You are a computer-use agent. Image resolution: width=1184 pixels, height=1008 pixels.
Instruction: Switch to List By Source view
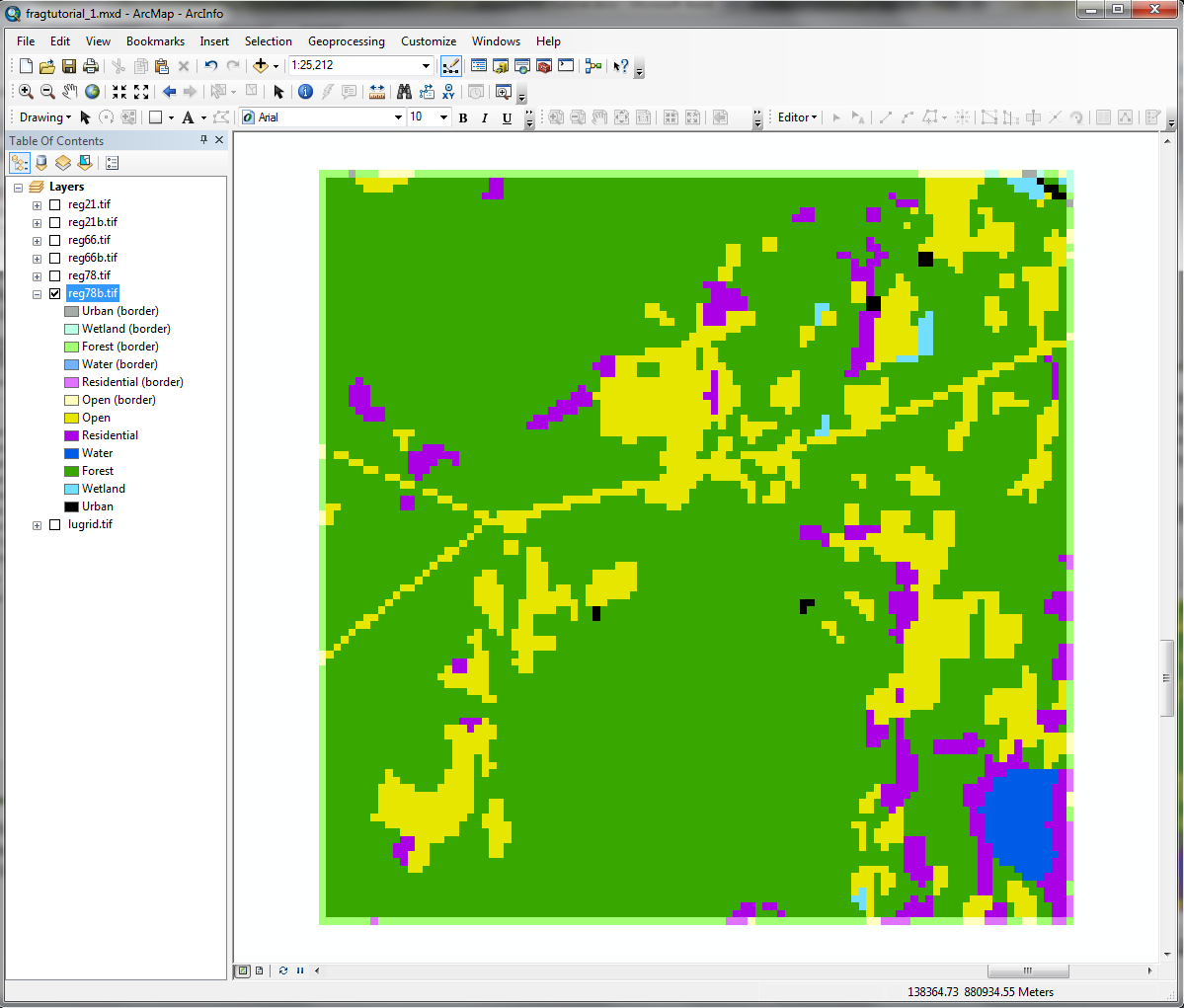[x=41, y=163]
